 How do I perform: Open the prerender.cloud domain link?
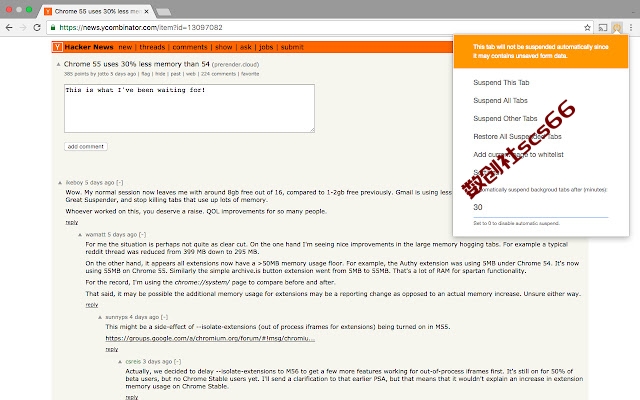236,64
